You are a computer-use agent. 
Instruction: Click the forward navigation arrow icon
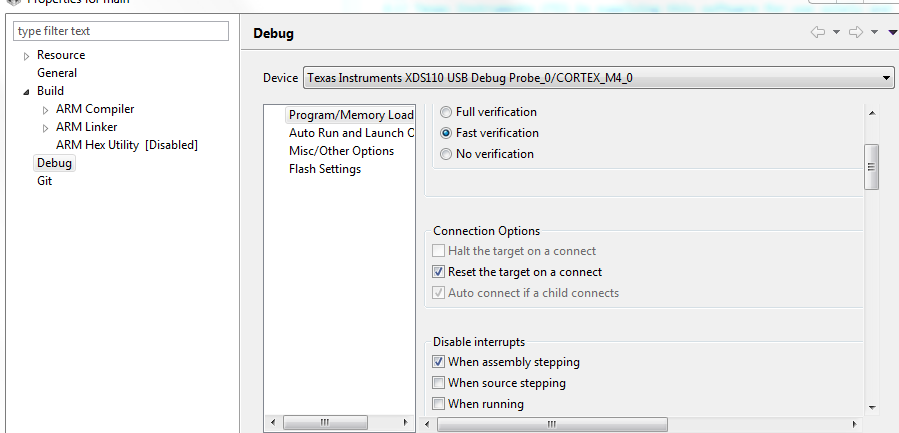856,33
